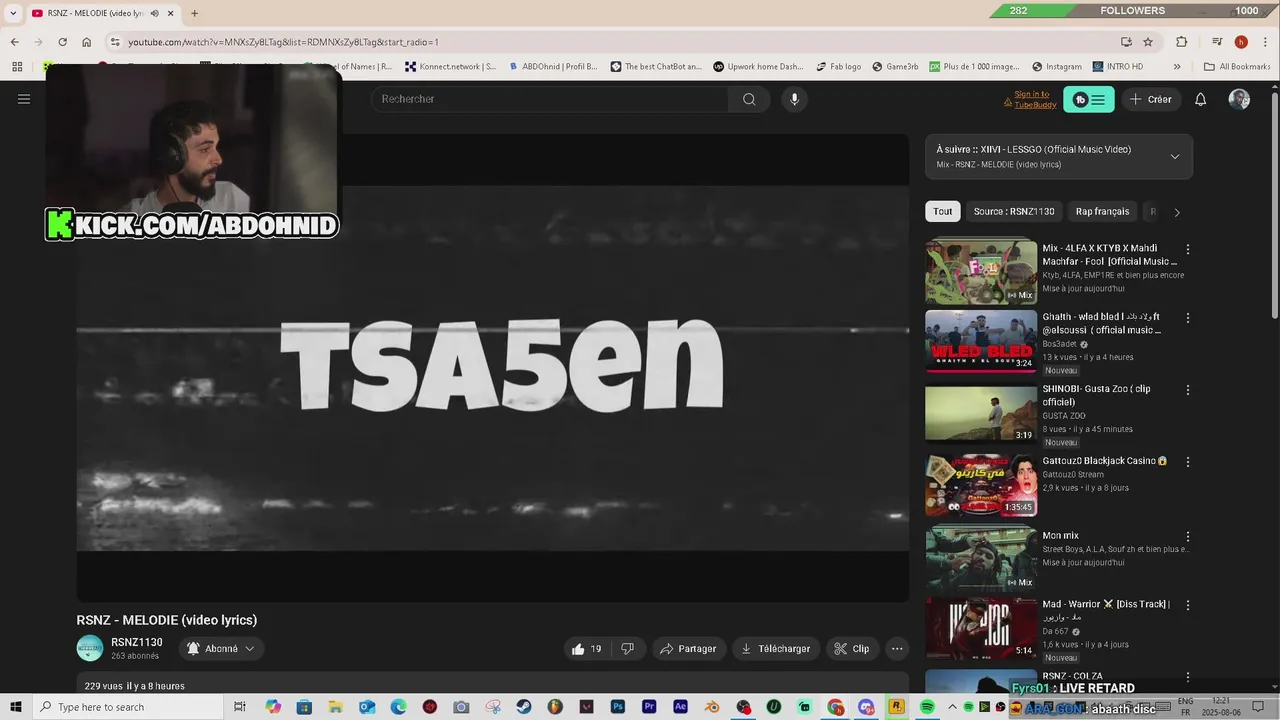Open the Chrome tab search dropdown
Screen dimensions: 1280x720
[x=13, y=13]
